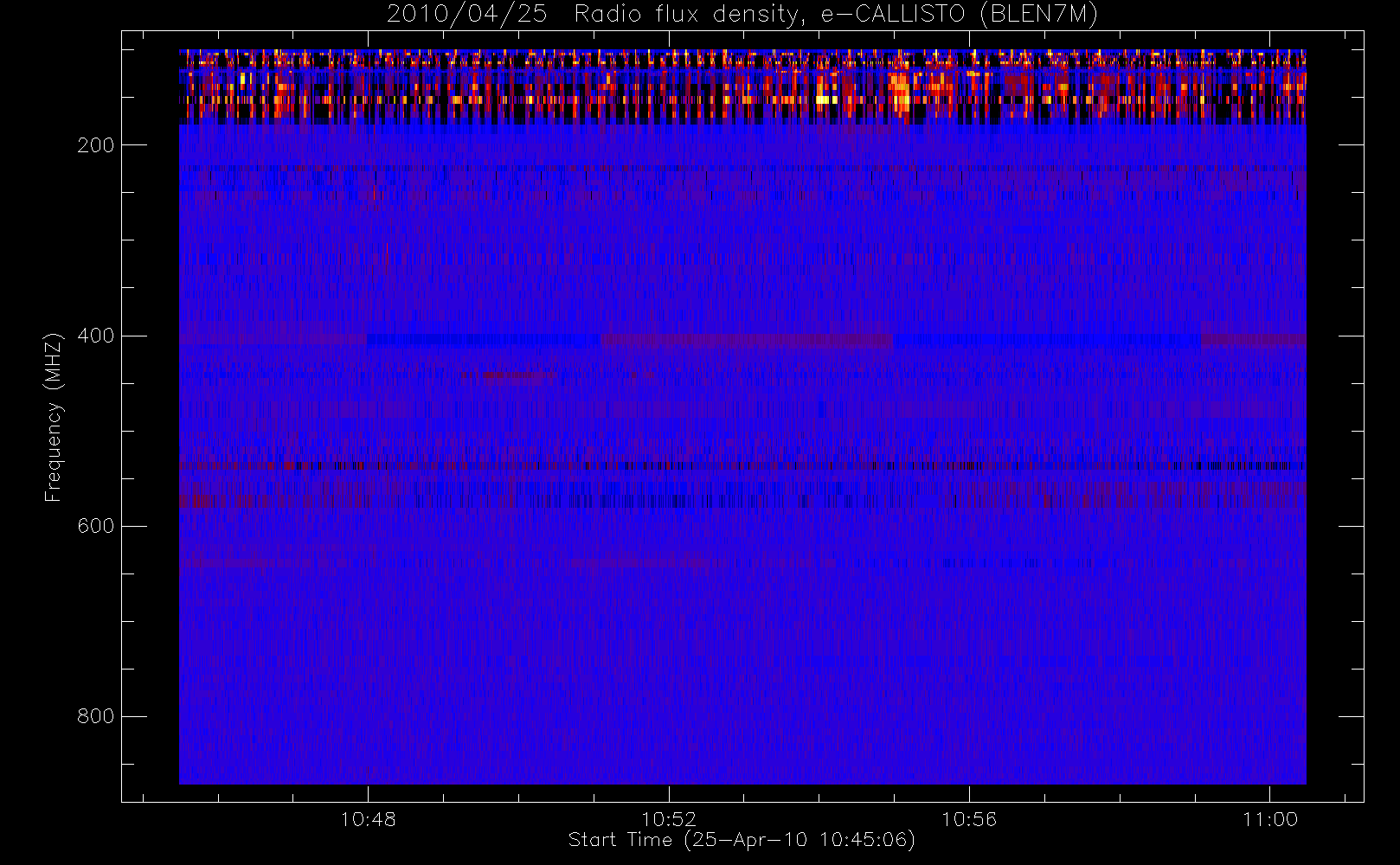The width and height of the screenshot is (1400, 865).
Task: Click the 600 frequency tick label
Action: point(96,526)
